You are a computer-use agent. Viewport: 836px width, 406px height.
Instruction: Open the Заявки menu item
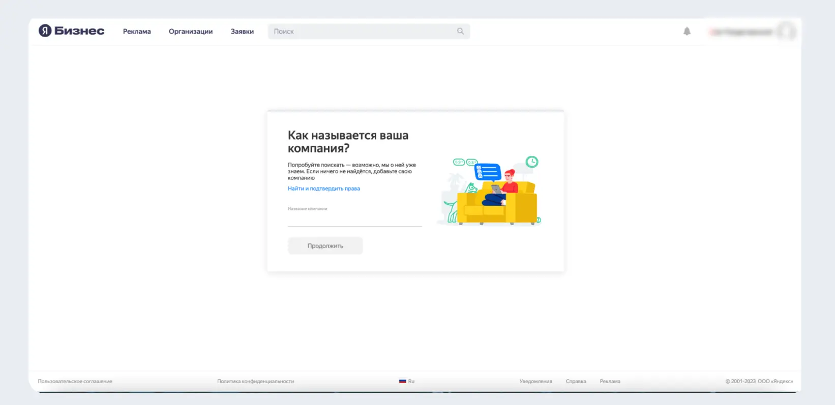(242, 31)
